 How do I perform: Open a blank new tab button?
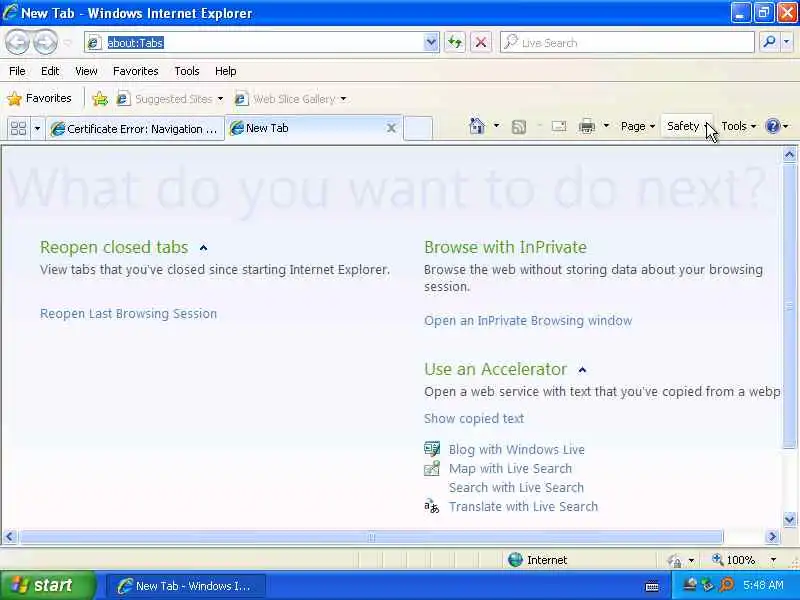point(418,128)
